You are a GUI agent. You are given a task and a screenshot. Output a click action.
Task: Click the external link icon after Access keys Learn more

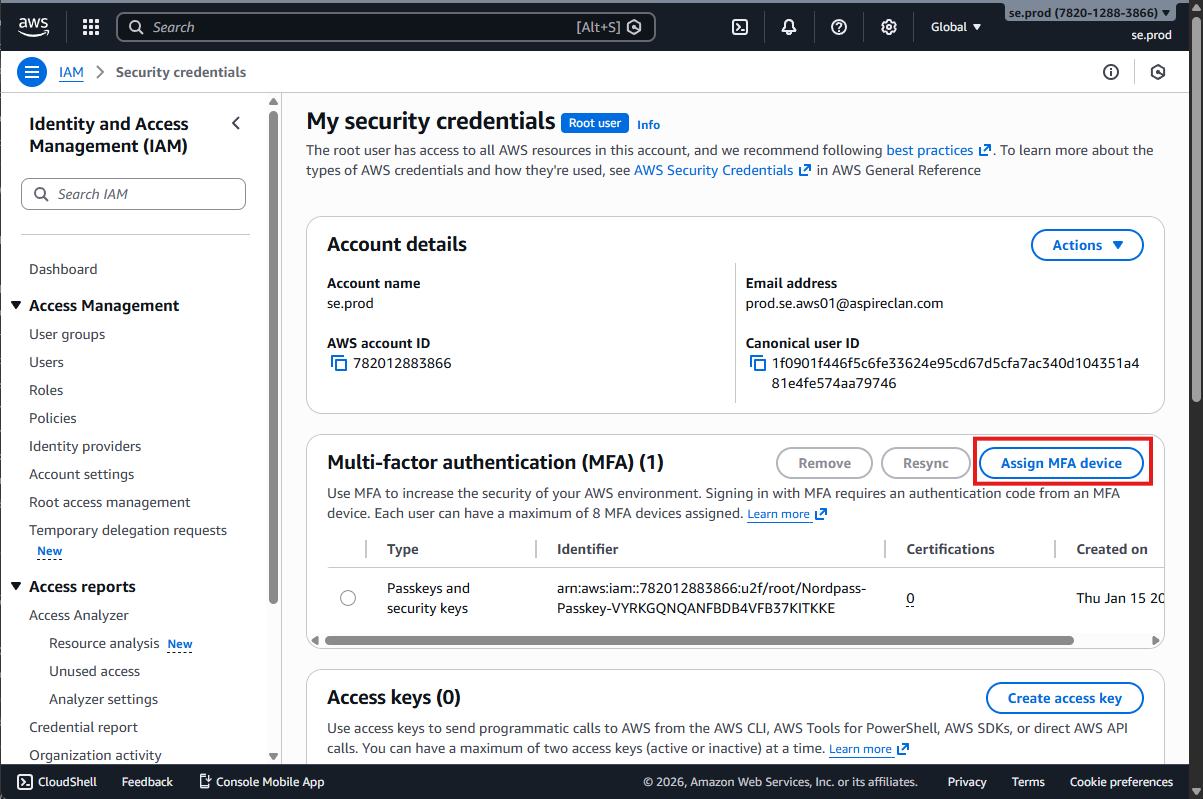(x=903, y=749)
